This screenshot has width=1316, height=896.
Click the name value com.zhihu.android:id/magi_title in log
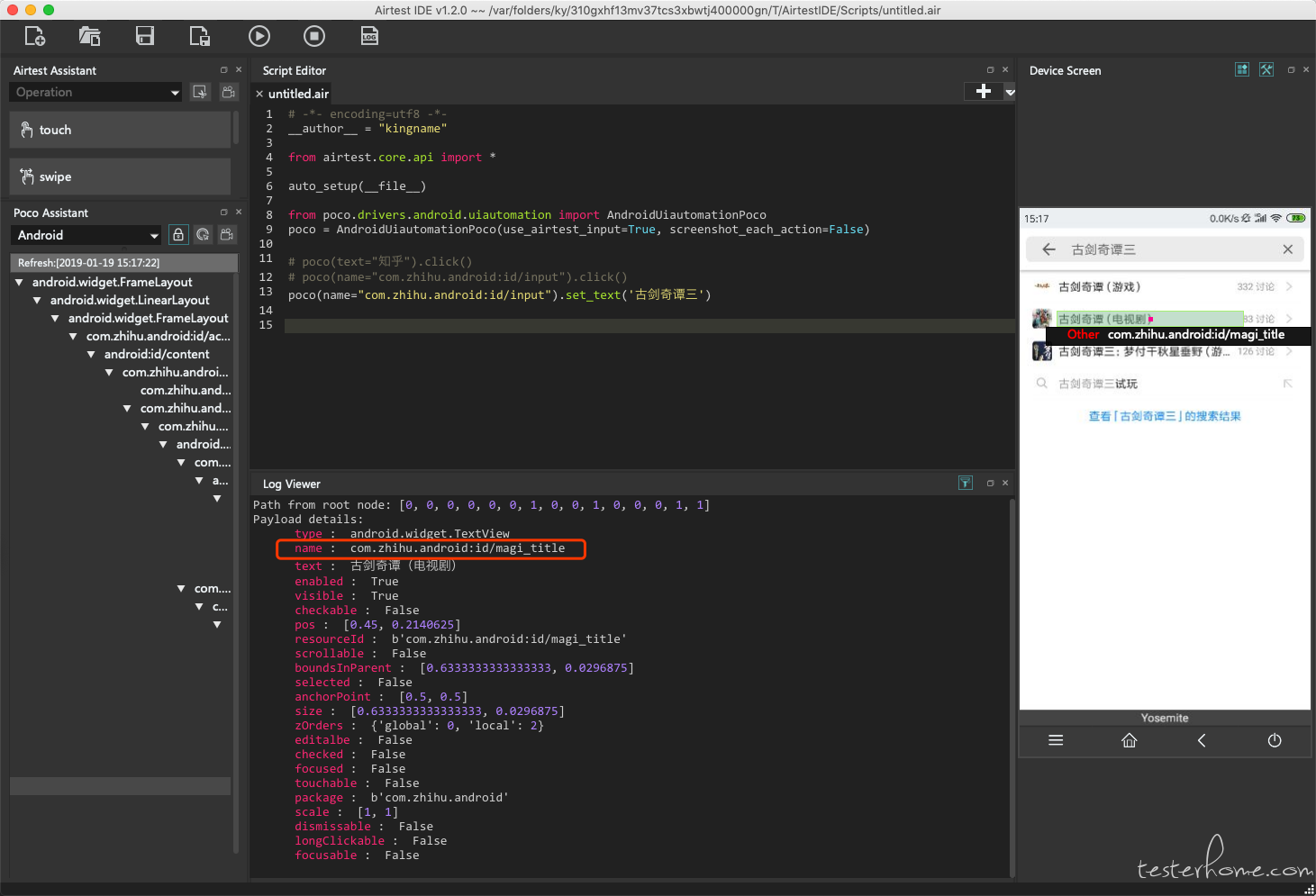[x=458, y=548]
